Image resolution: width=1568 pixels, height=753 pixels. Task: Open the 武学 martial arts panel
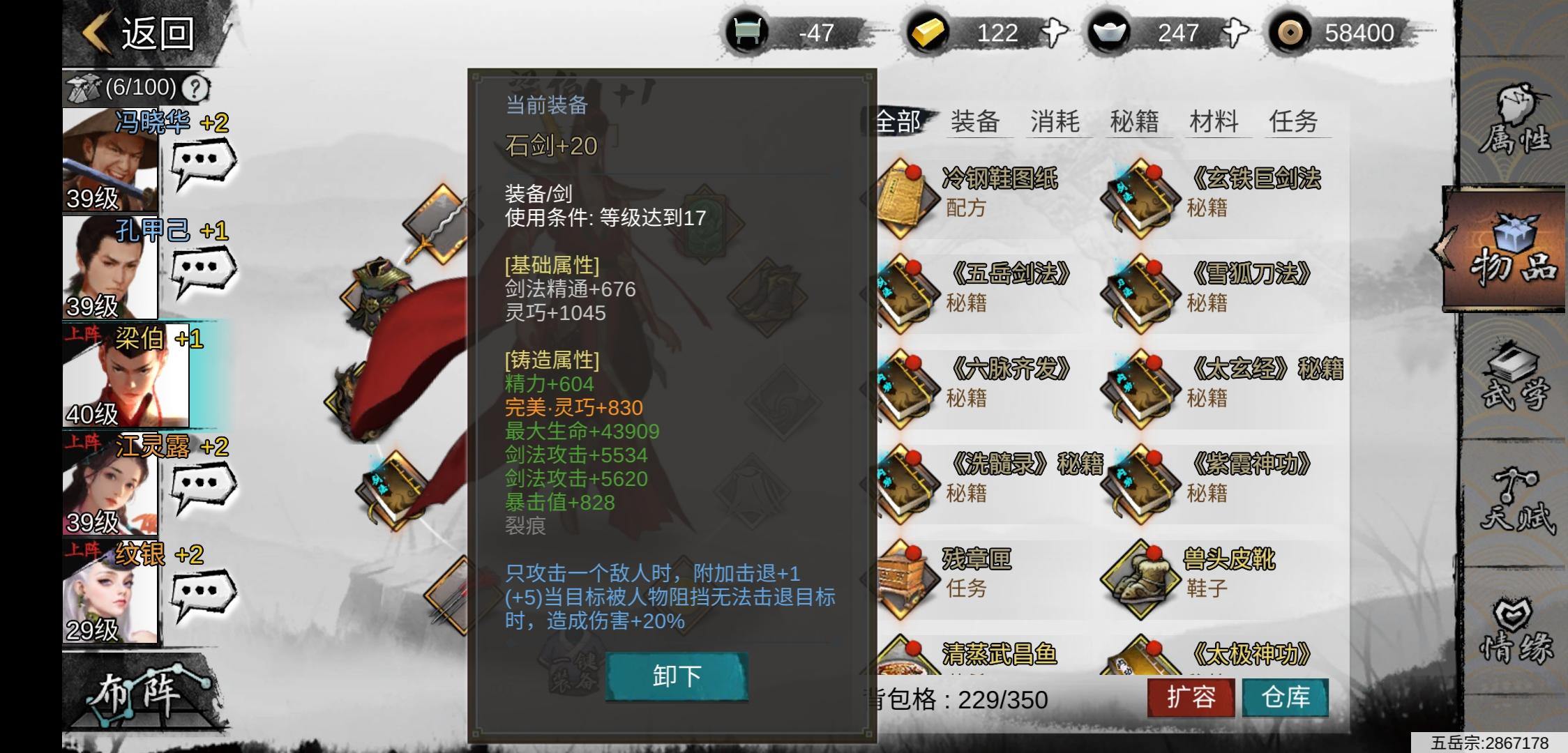coord(1514,375)
